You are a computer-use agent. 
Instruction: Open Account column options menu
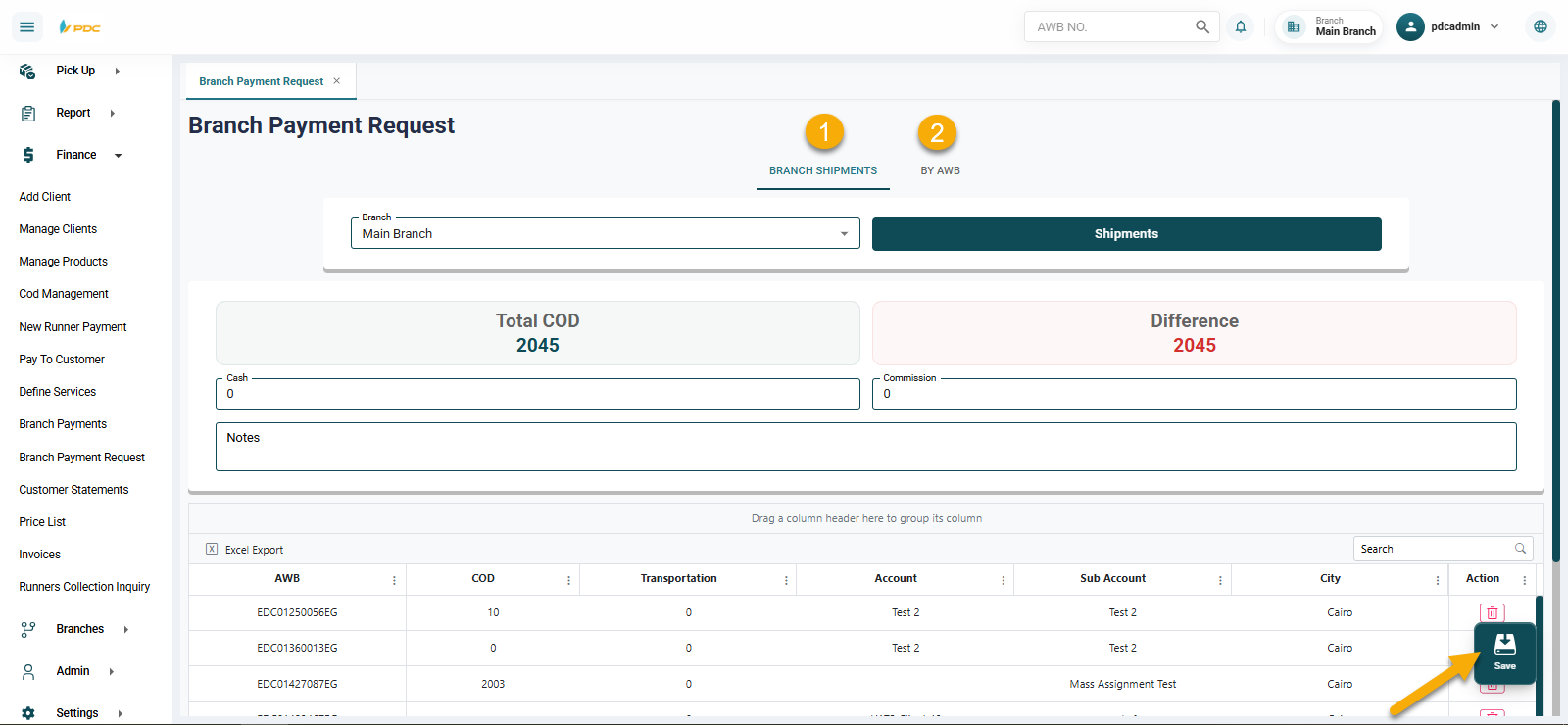pyautogui.click(x=1004, y=580)
